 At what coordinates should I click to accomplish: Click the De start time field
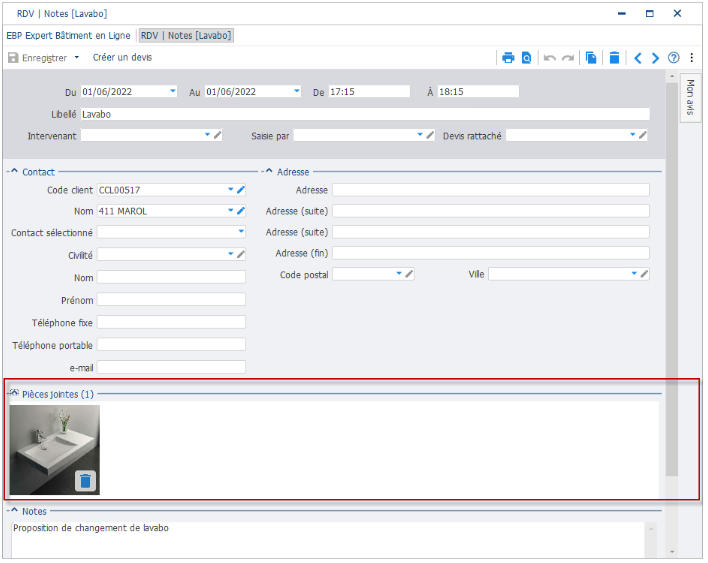point(369,92)
